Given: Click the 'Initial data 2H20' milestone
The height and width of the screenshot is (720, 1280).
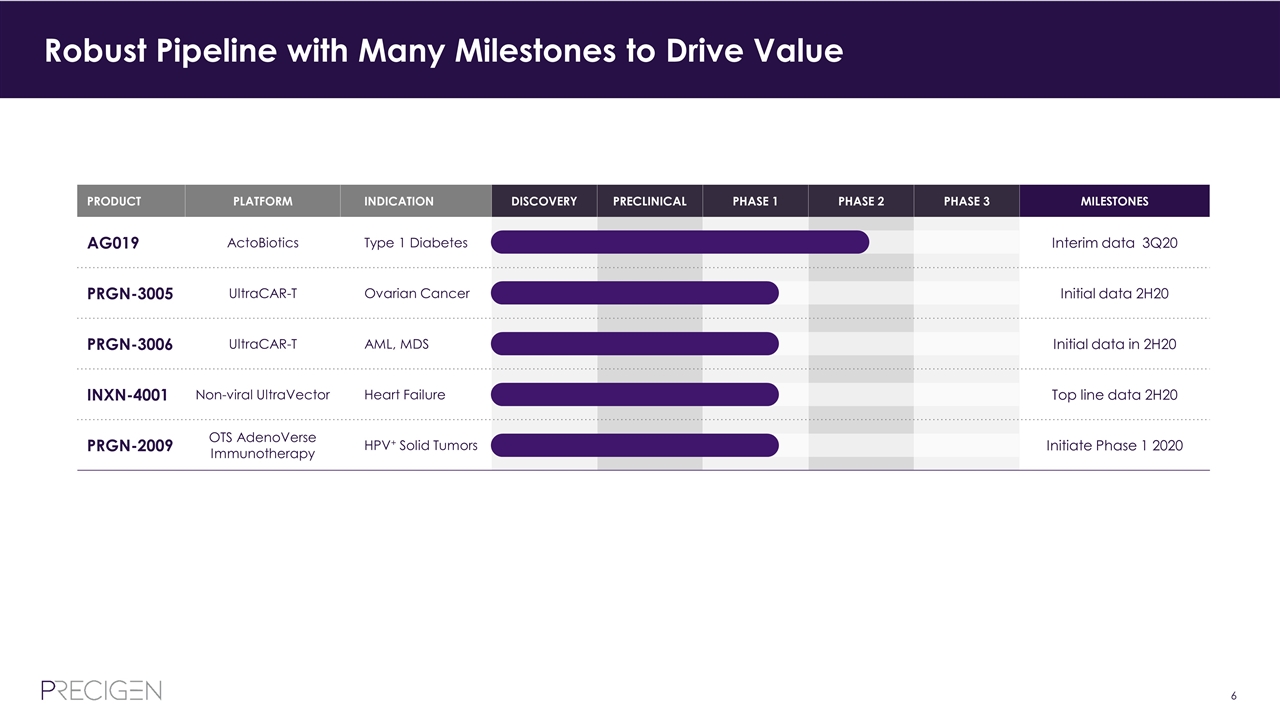Looking at the screenshot, I should [x=1114, y=293].
